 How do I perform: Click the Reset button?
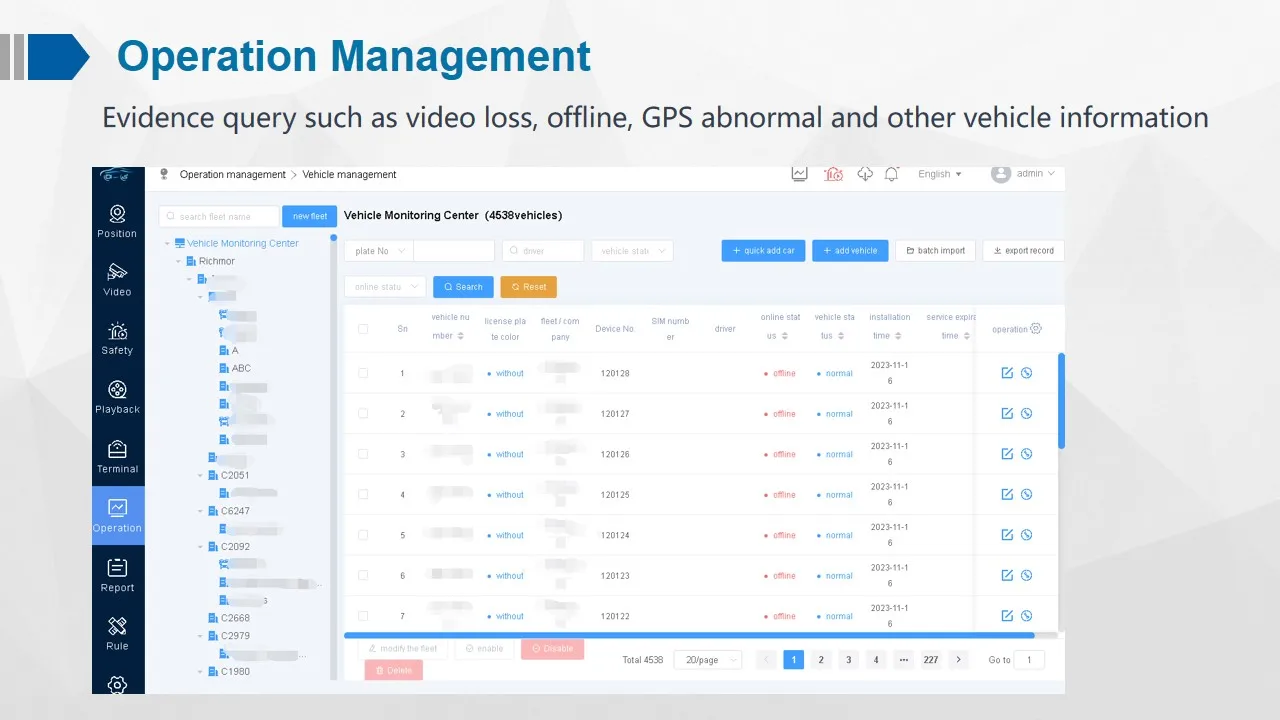529,287
